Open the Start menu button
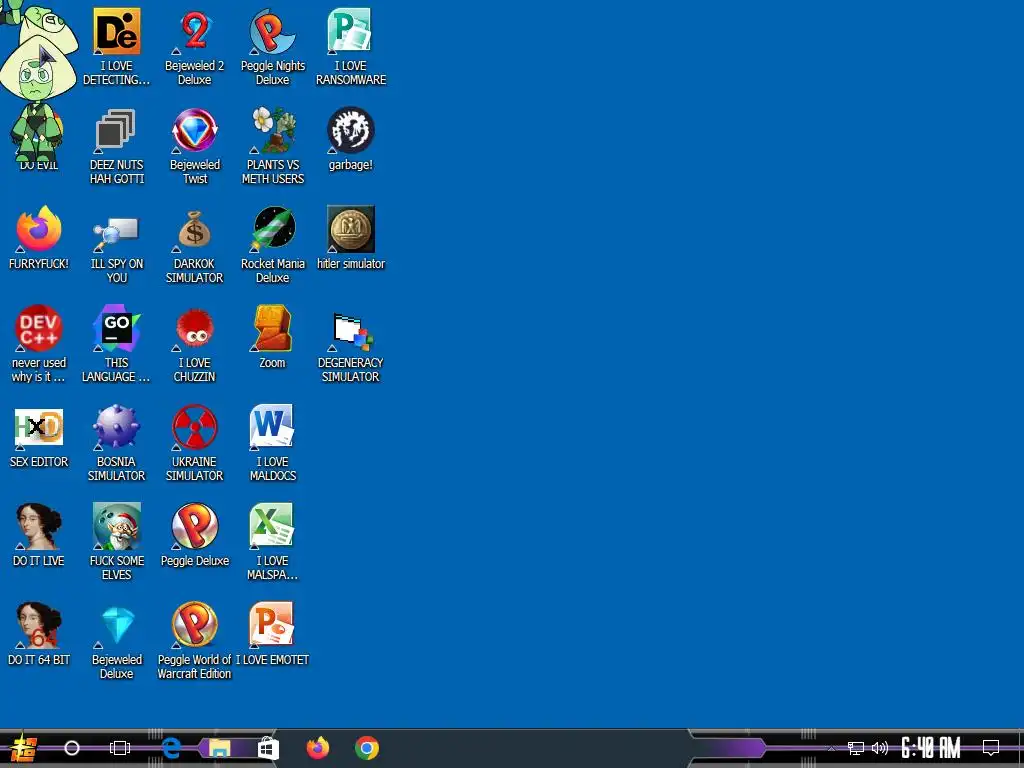The image size is (1024, 768). point(24,748)
